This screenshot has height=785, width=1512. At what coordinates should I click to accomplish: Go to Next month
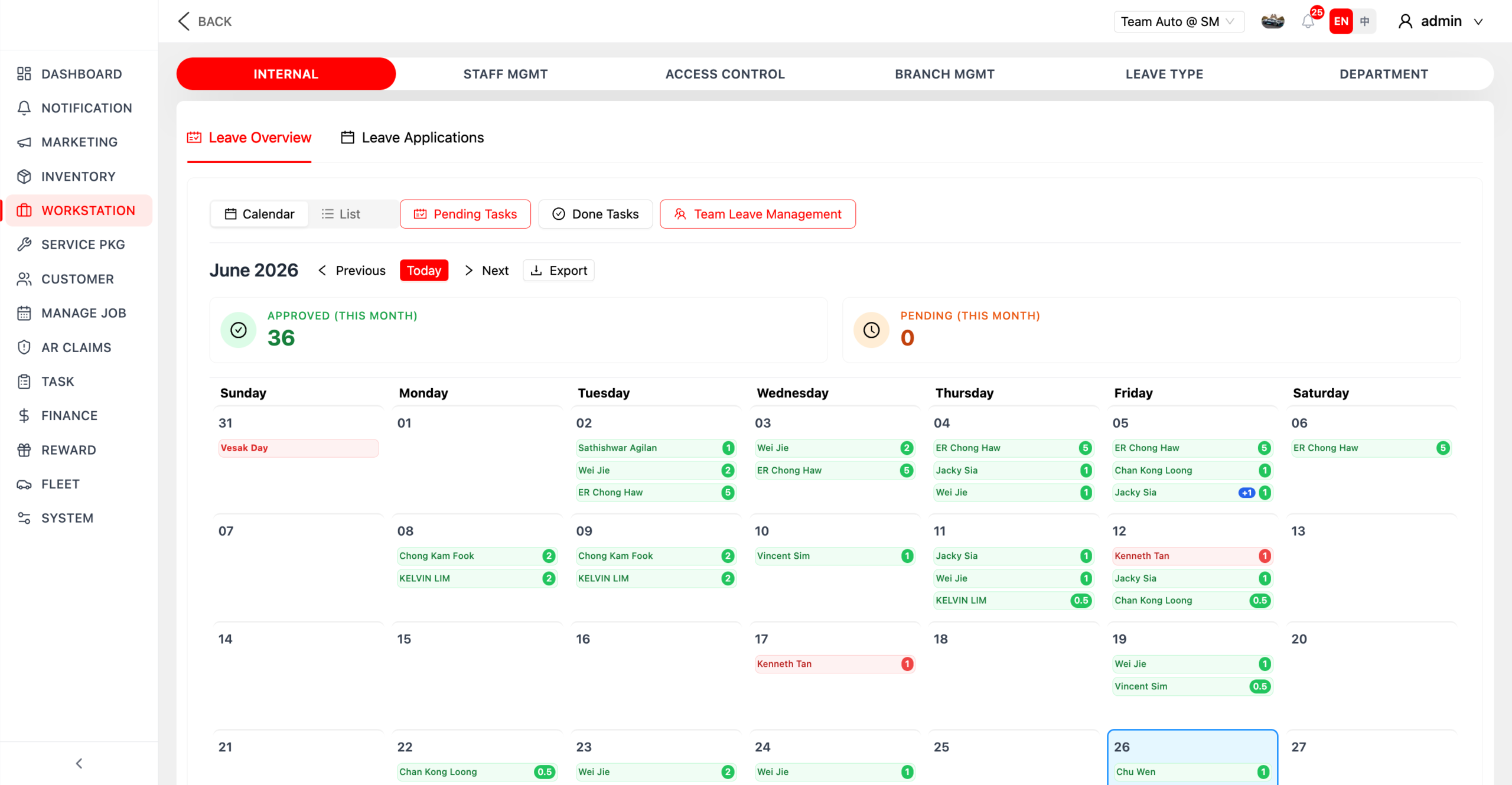pos(487,271)
